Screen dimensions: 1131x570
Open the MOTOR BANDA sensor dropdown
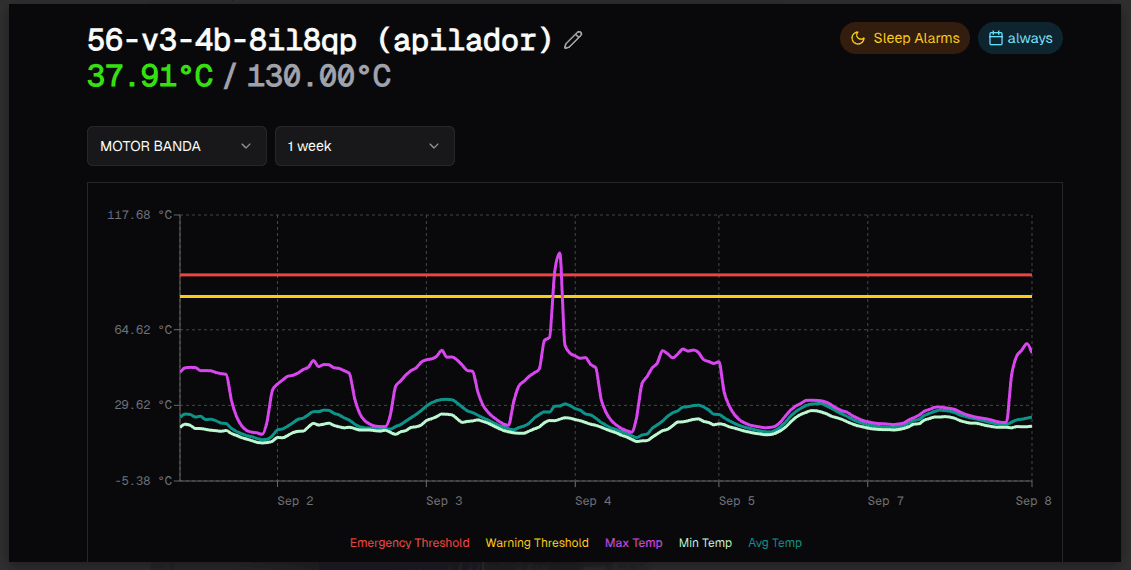[176, 146]
